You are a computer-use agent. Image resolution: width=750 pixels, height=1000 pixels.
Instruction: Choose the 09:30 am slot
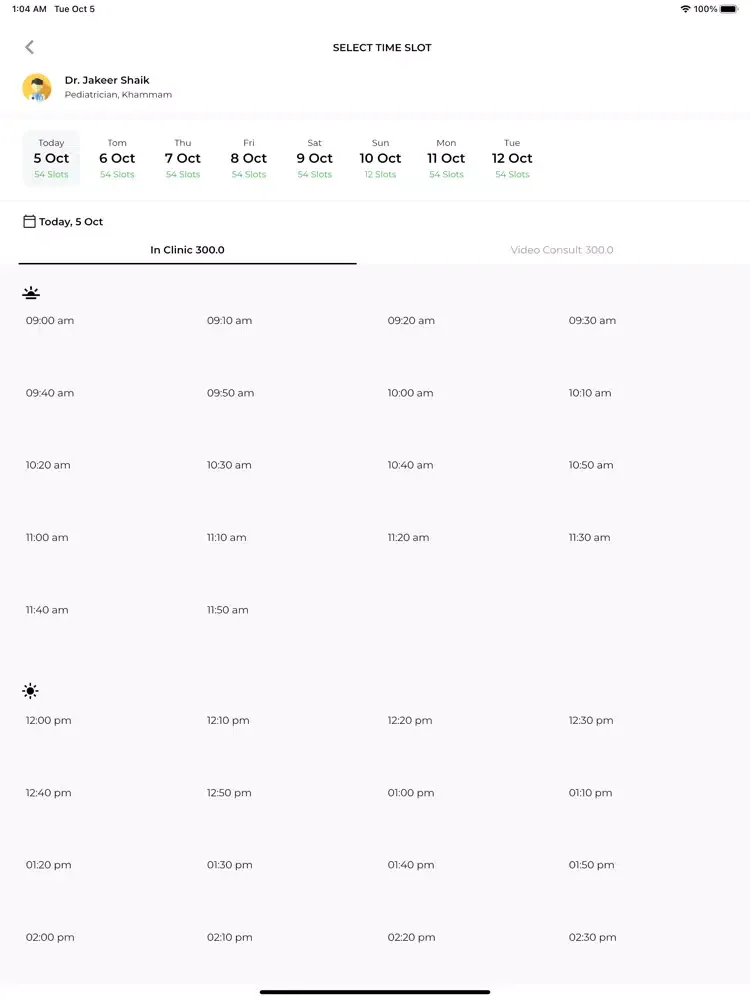coord(592,321)
